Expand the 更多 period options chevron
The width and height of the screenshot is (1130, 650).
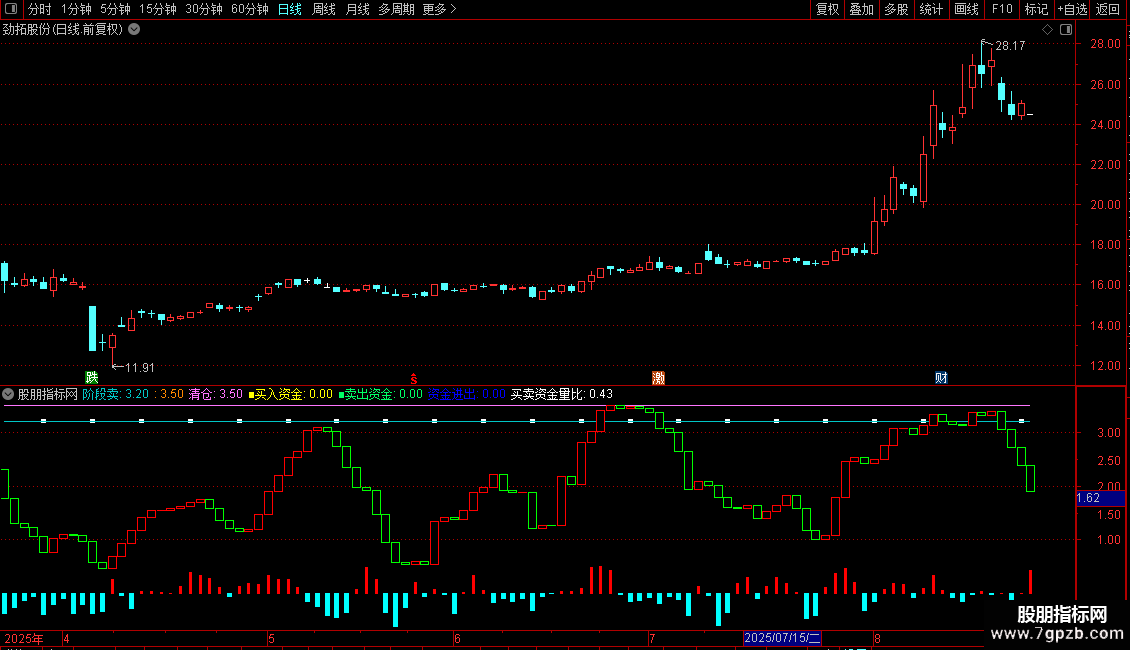(x=453, y=9)
